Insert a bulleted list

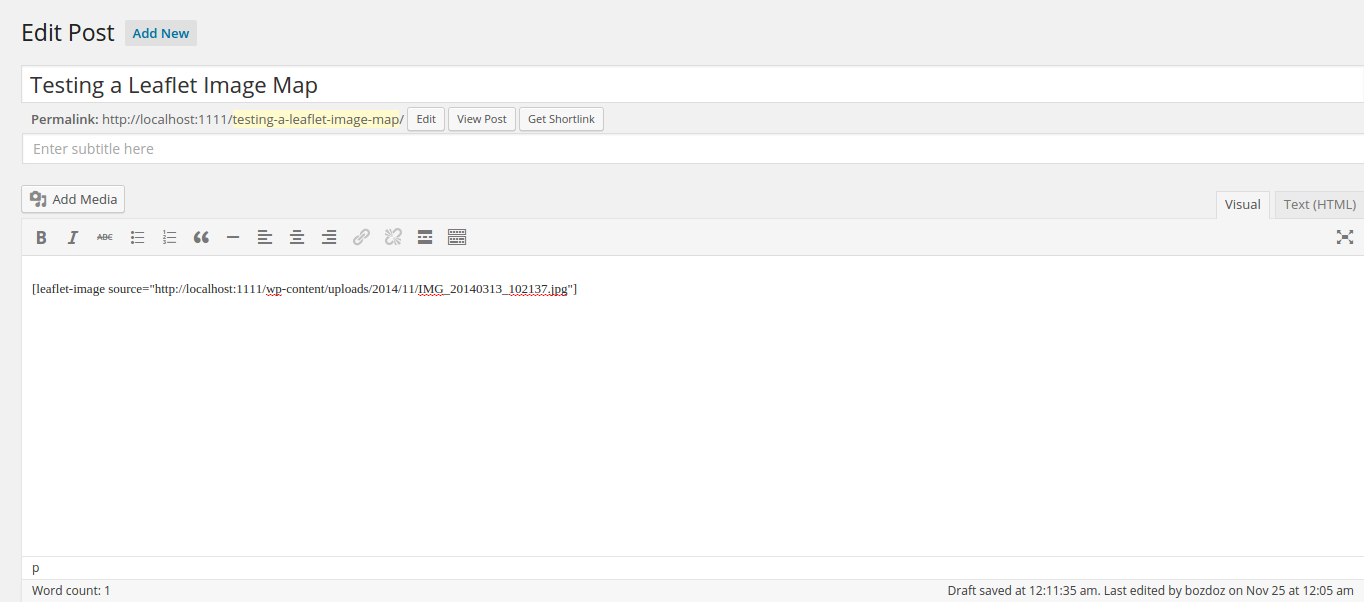[138, 237]
